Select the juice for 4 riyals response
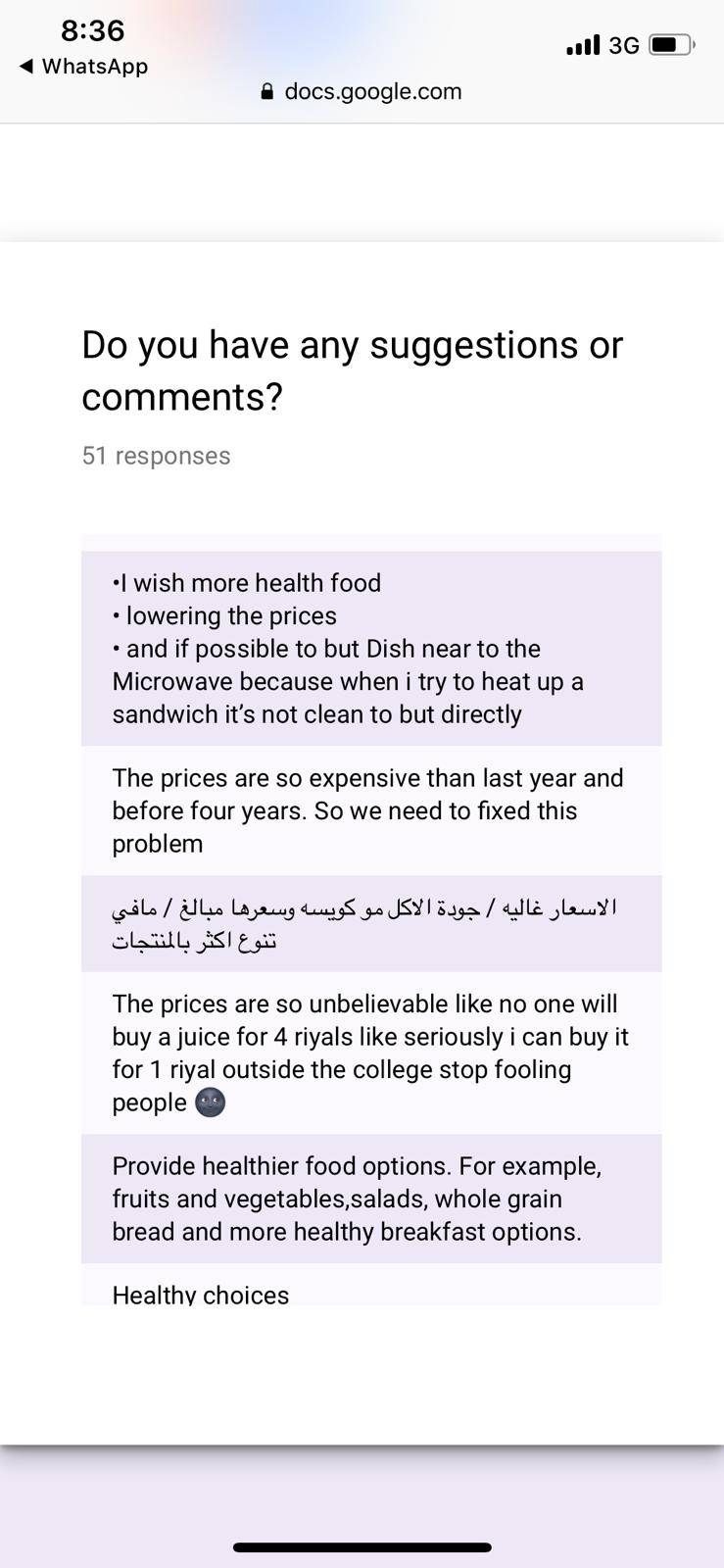 [x=371, y=1053]
